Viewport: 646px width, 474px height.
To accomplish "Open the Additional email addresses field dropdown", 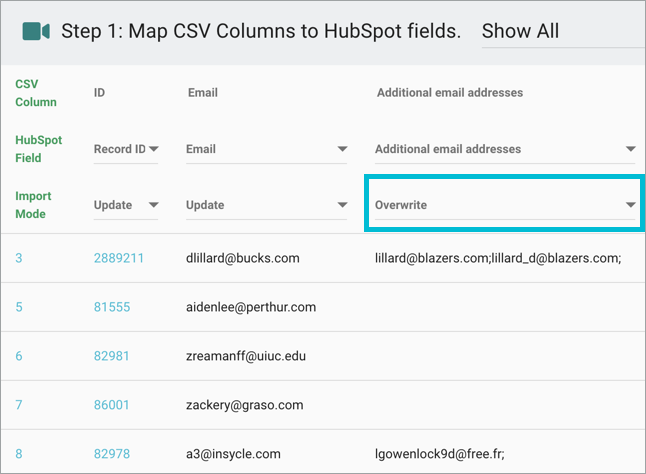I will click(505, 149).
